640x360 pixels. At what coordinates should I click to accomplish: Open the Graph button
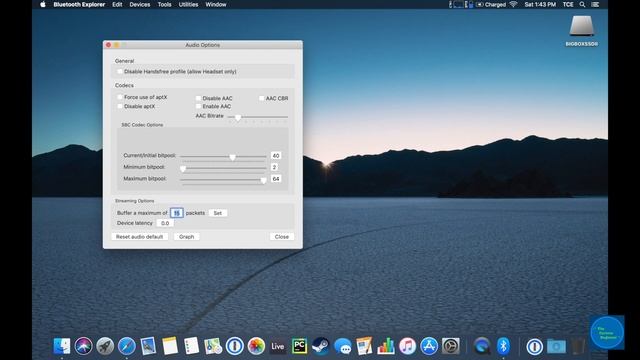pyautogui.click(x=187, y=237)
